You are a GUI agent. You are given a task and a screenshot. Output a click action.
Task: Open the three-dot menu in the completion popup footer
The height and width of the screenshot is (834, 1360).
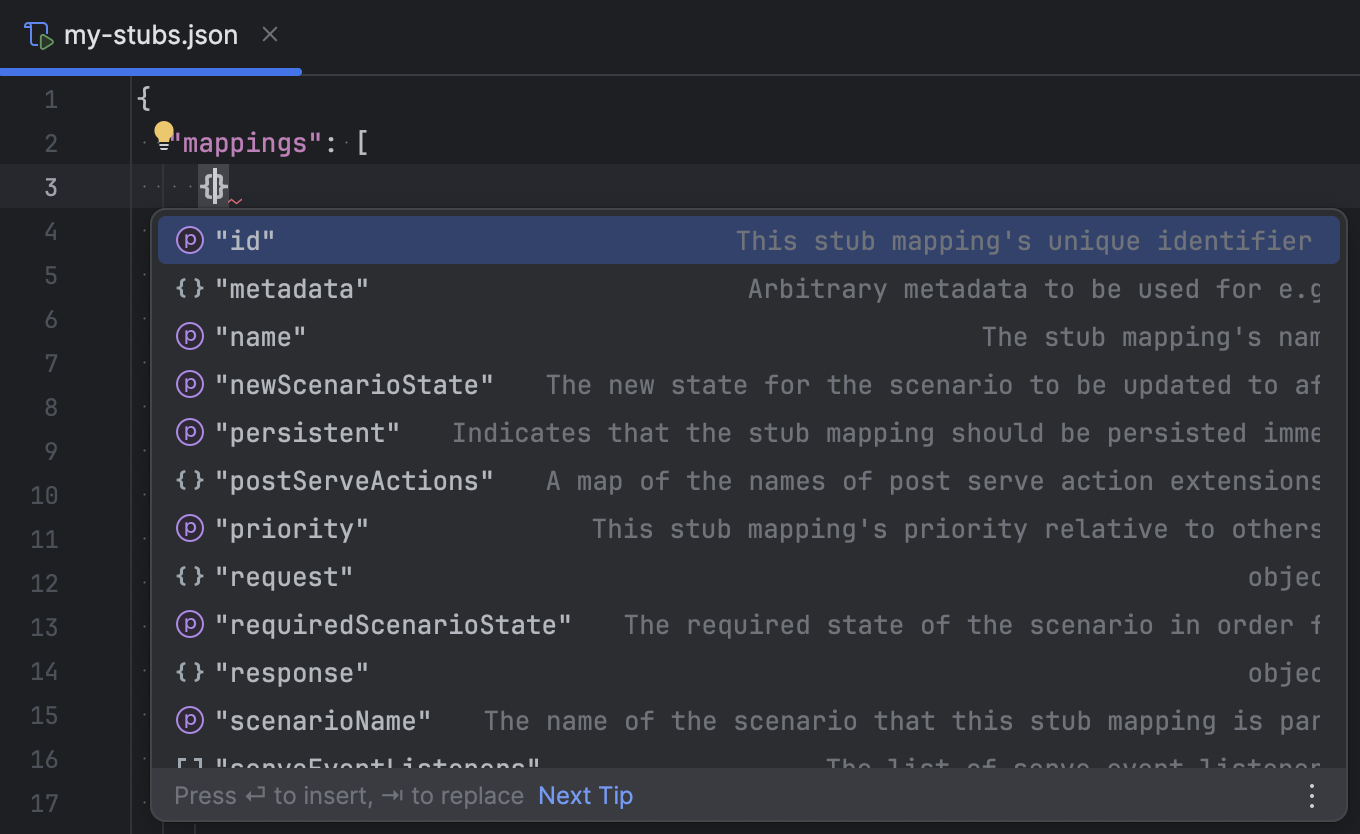coord(1311,795)
